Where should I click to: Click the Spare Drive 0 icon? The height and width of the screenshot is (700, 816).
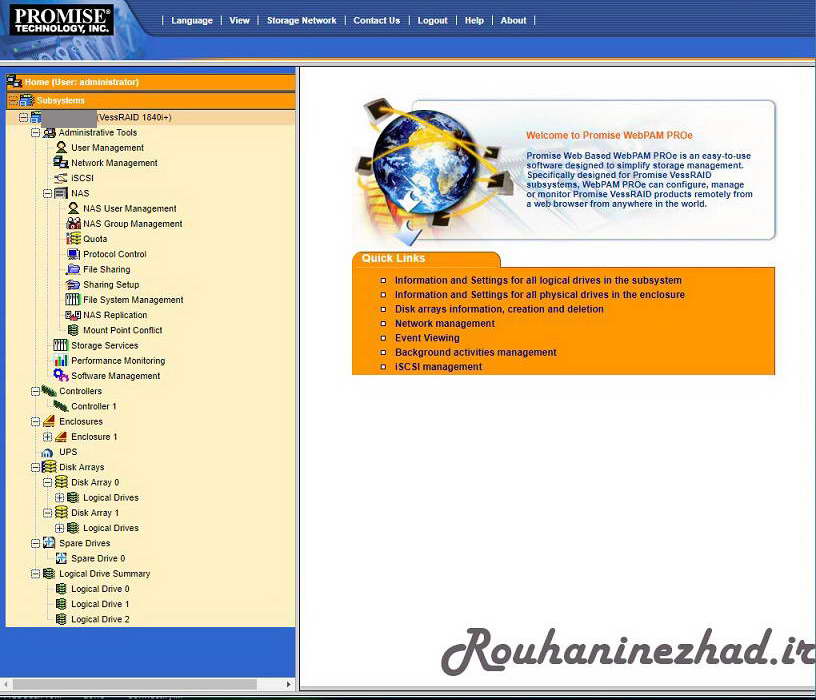61,558
